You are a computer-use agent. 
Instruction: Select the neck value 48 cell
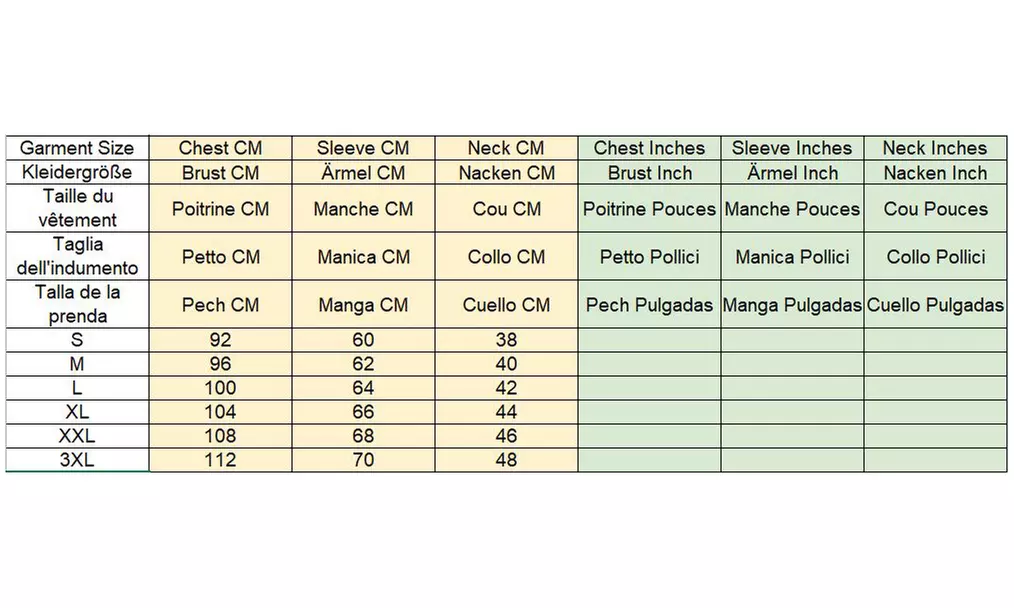tap(506, 460)
